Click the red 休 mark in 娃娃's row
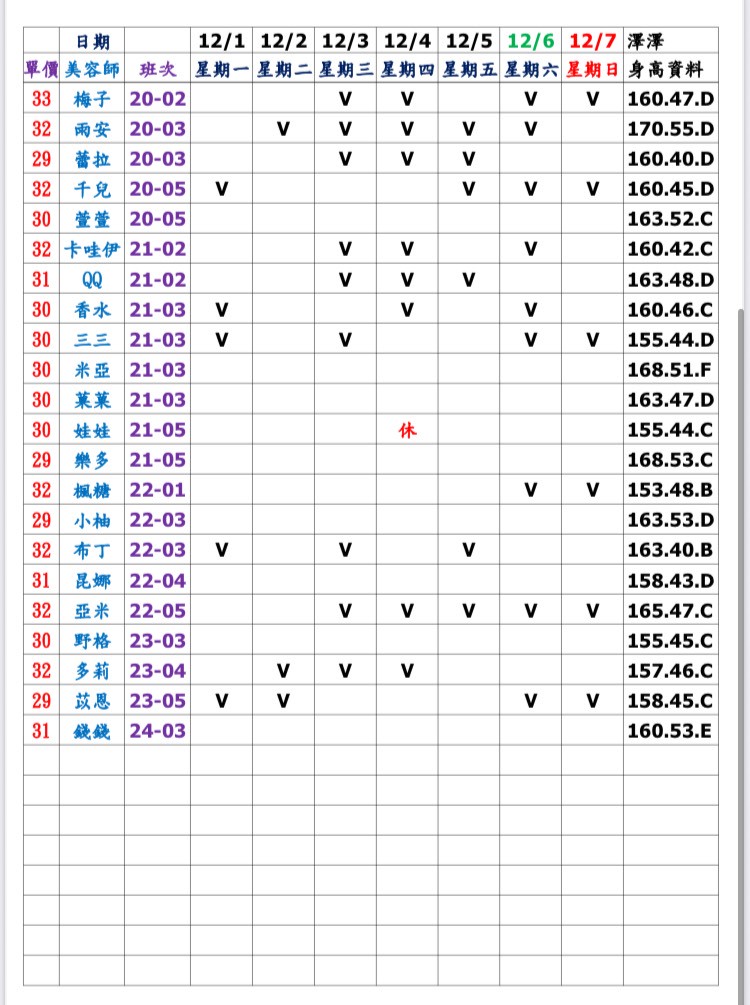The width and height of the screenshot is (750, 1005). [407, 430]
